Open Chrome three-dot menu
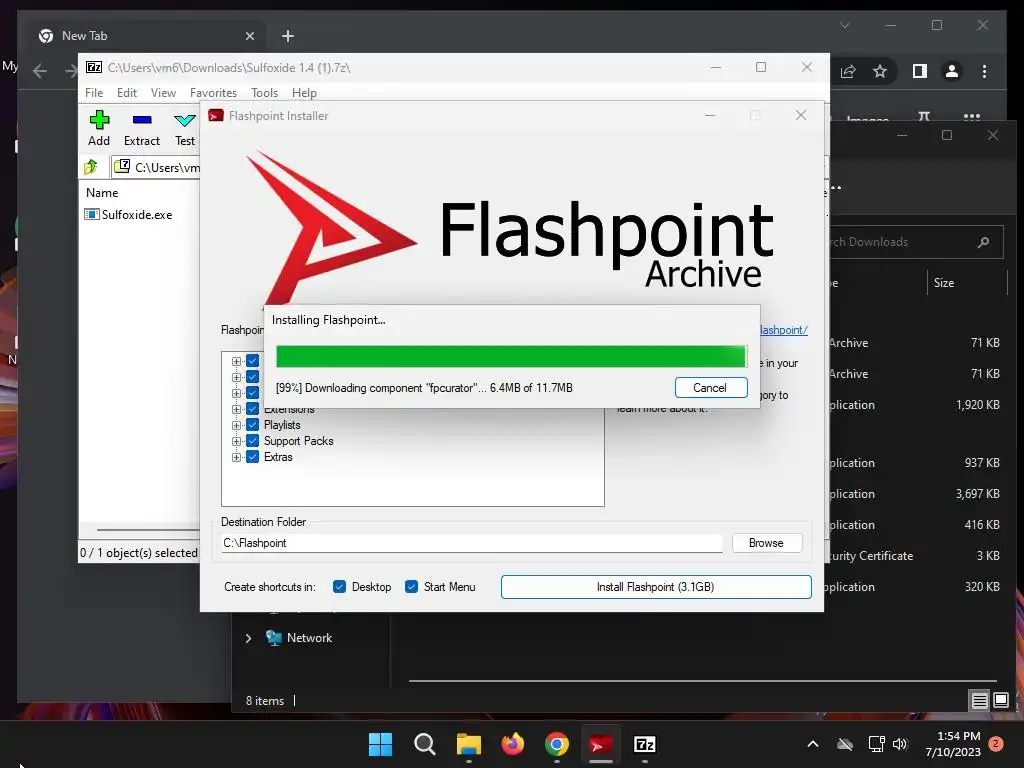1024x768 pixels. [985, 71]
